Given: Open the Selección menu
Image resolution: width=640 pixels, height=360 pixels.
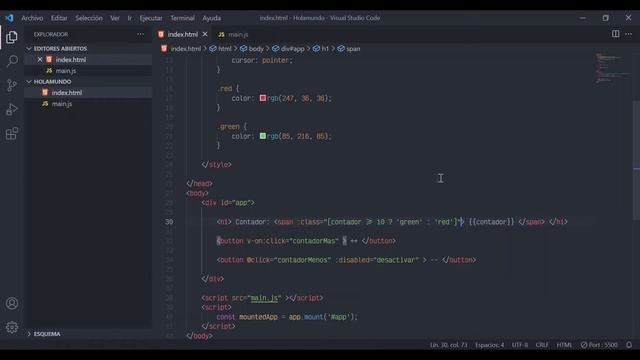Looking at the screenshot, I should click(x=89, y=18).
